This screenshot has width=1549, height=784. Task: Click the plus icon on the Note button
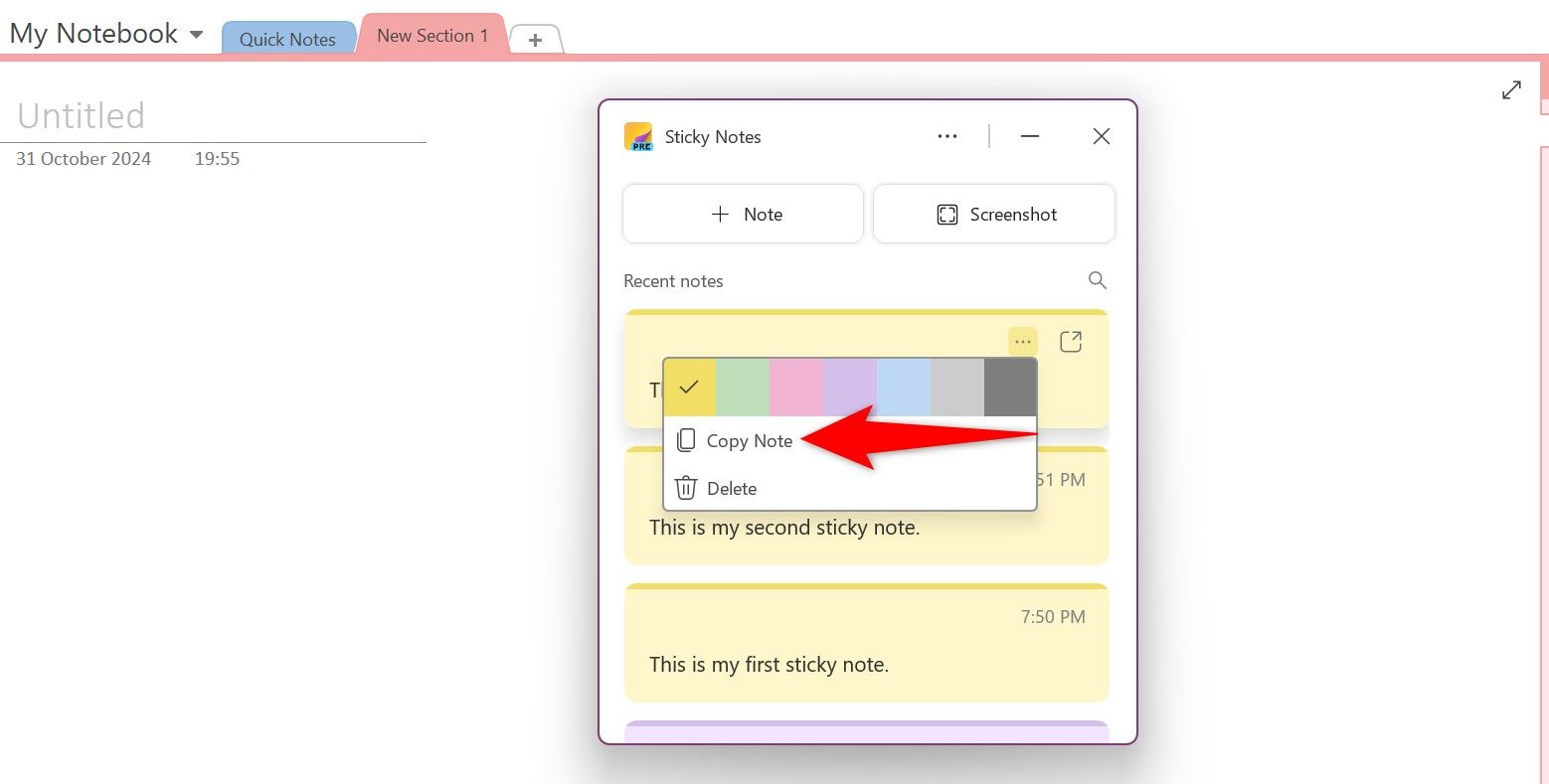click(x=719, y=214)
